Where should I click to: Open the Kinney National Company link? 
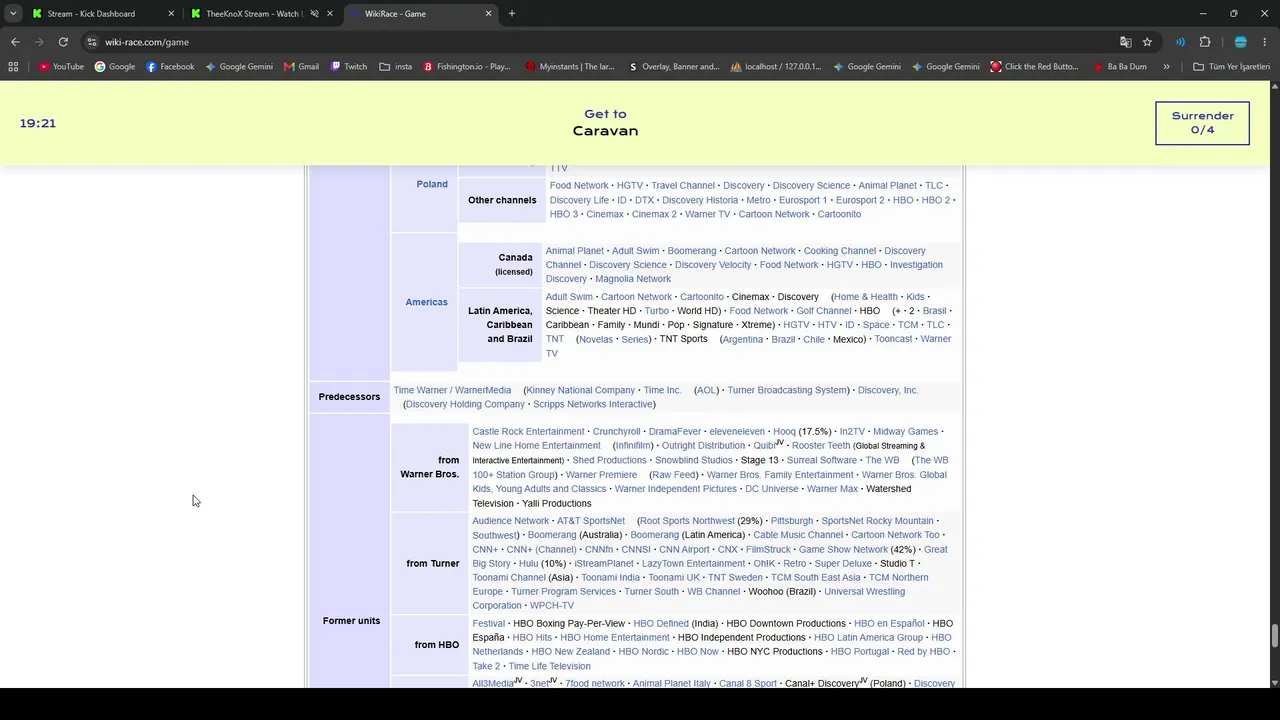point(580,390)
